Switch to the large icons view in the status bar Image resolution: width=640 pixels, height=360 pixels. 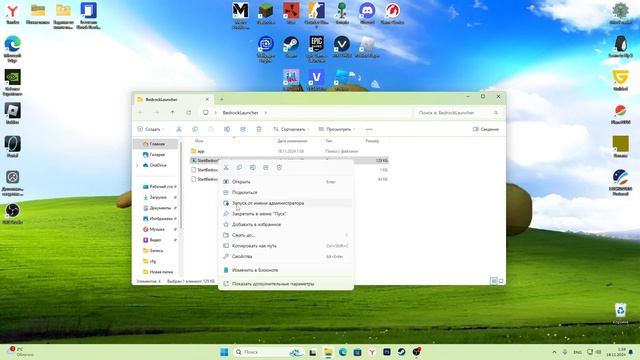[x=501, y=281]
